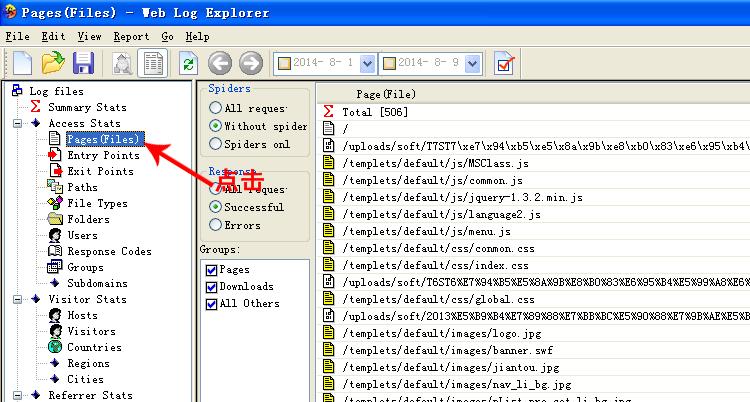Toggle the report view page icon
750x402 pixels.
pos(153,64)
